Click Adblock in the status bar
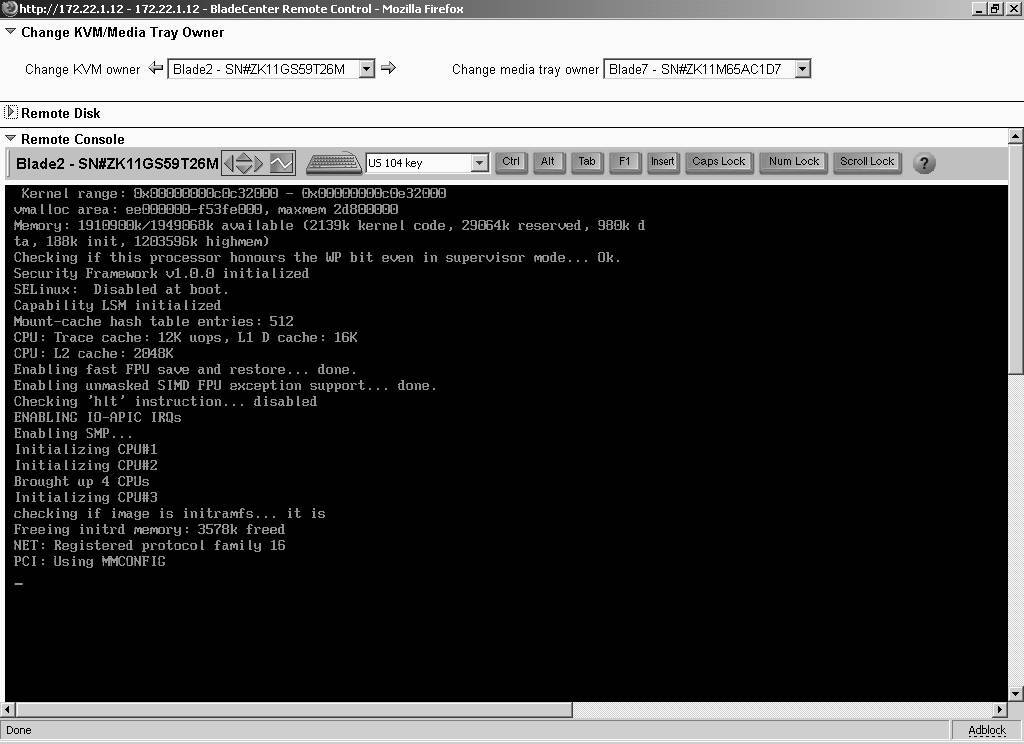The width and height of the screenshot is (1024, 744). (986, 730)
